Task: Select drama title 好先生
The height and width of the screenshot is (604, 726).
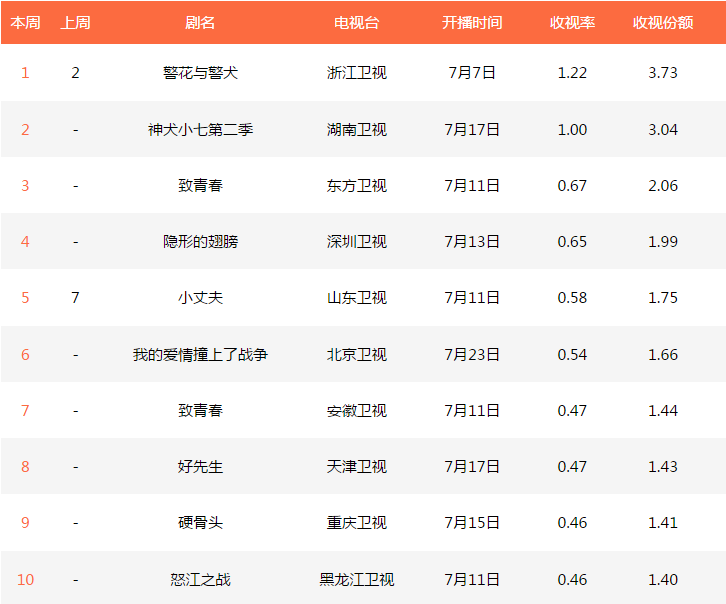Action: click(200, 467)
